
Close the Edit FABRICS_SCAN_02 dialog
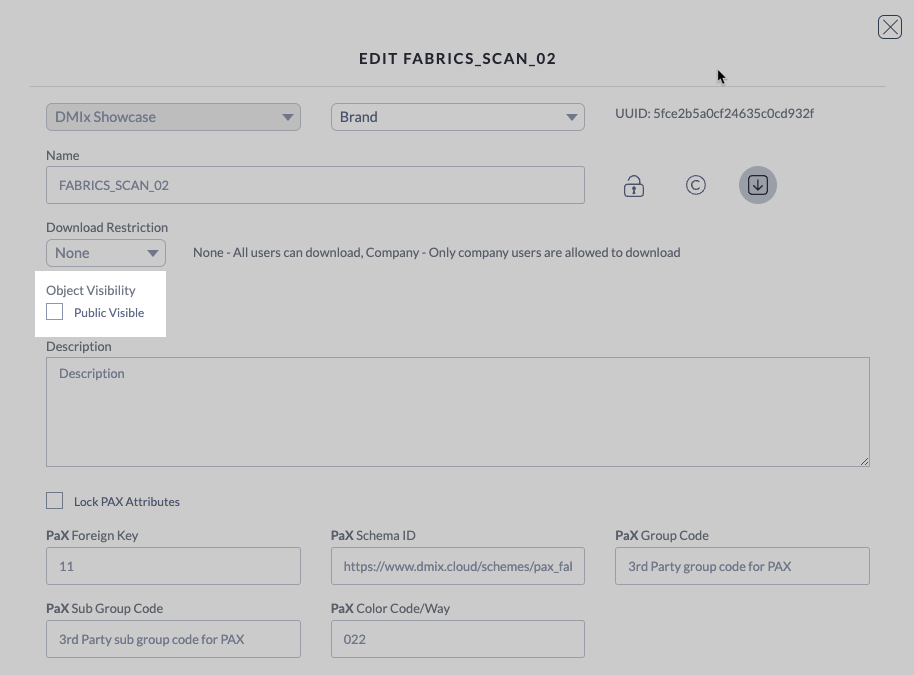tap(890, 27)
